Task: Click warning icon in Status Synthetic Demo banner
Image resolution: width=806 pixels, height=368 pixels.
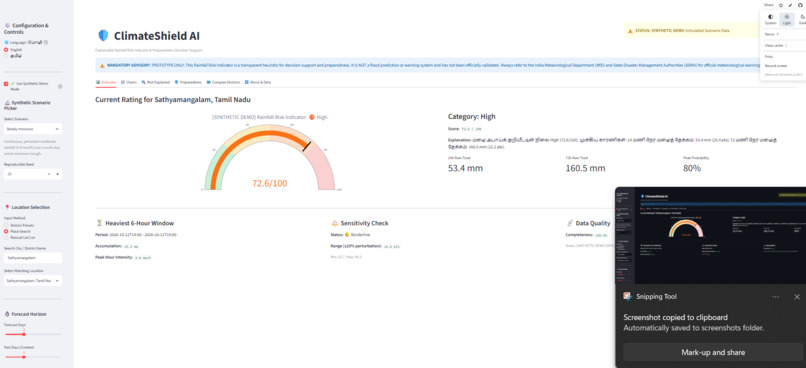Action: point(630,31)
